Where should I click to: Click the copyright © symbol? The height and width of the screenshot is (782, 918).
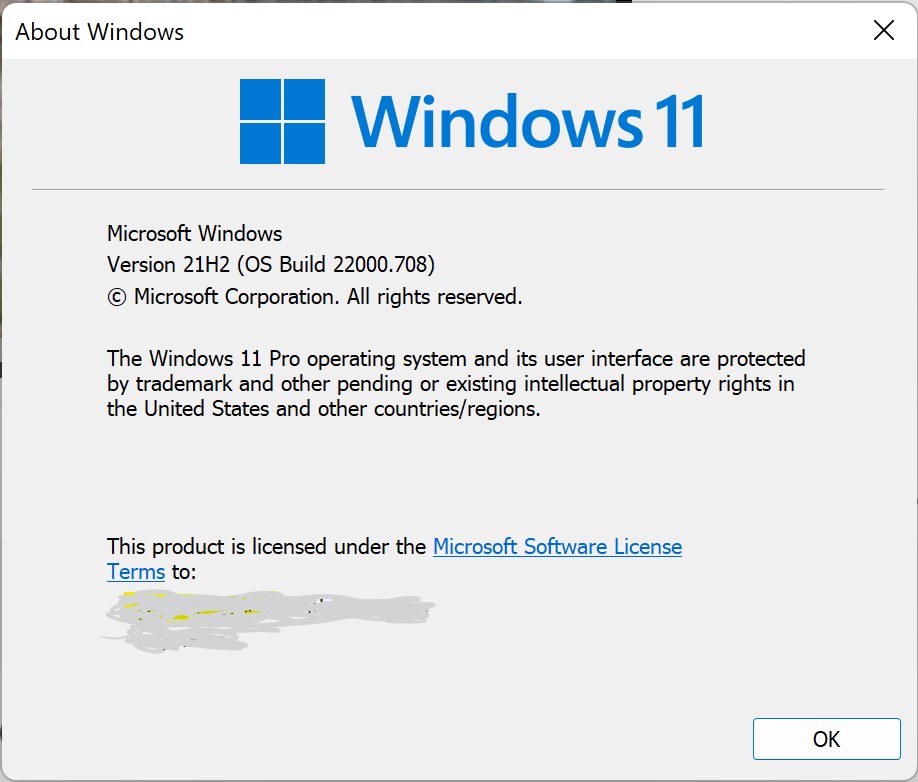coord(117,297)
